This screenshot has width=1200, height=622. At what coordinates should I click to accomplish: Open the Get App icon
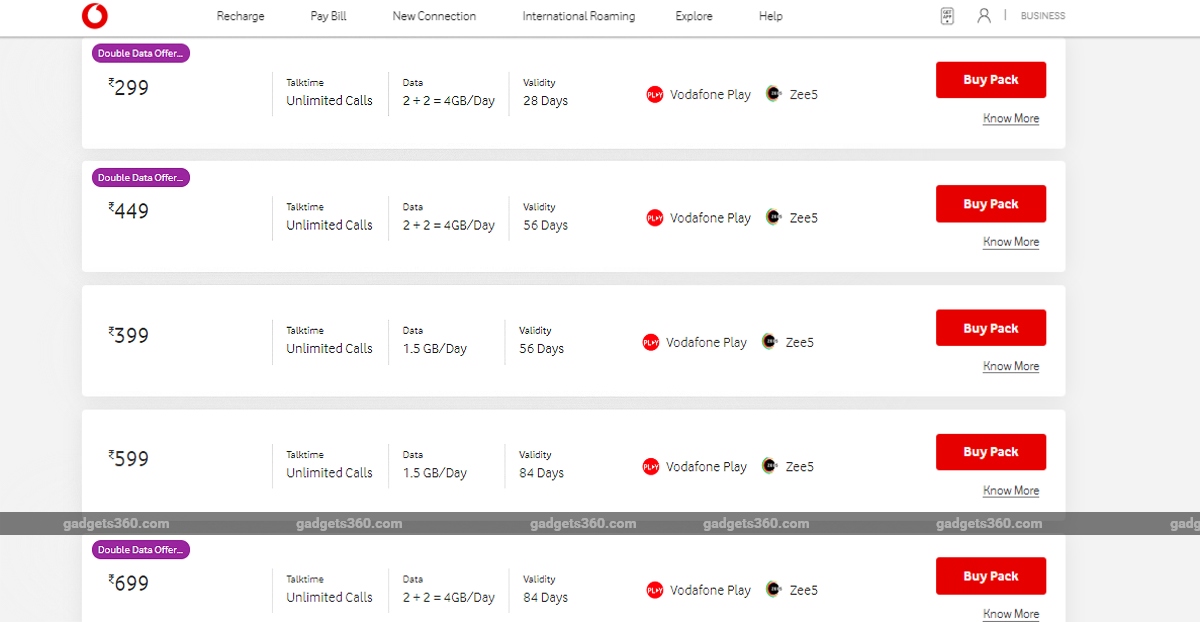(946, 15)
